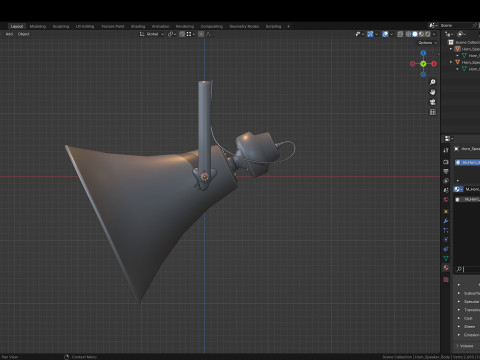Viewport: 480px width, 360px height.
Task: Open the Tool properties tab
Action: tap(446, 150)
